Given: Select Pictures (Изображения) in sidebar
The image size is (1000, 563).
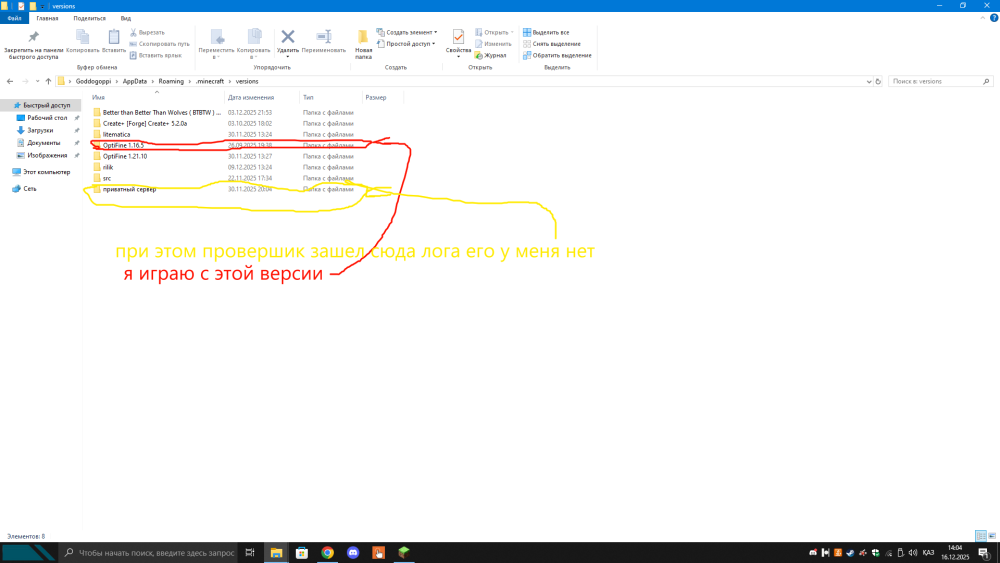Looking at the screenshot, I should click(x=47, y=156).
